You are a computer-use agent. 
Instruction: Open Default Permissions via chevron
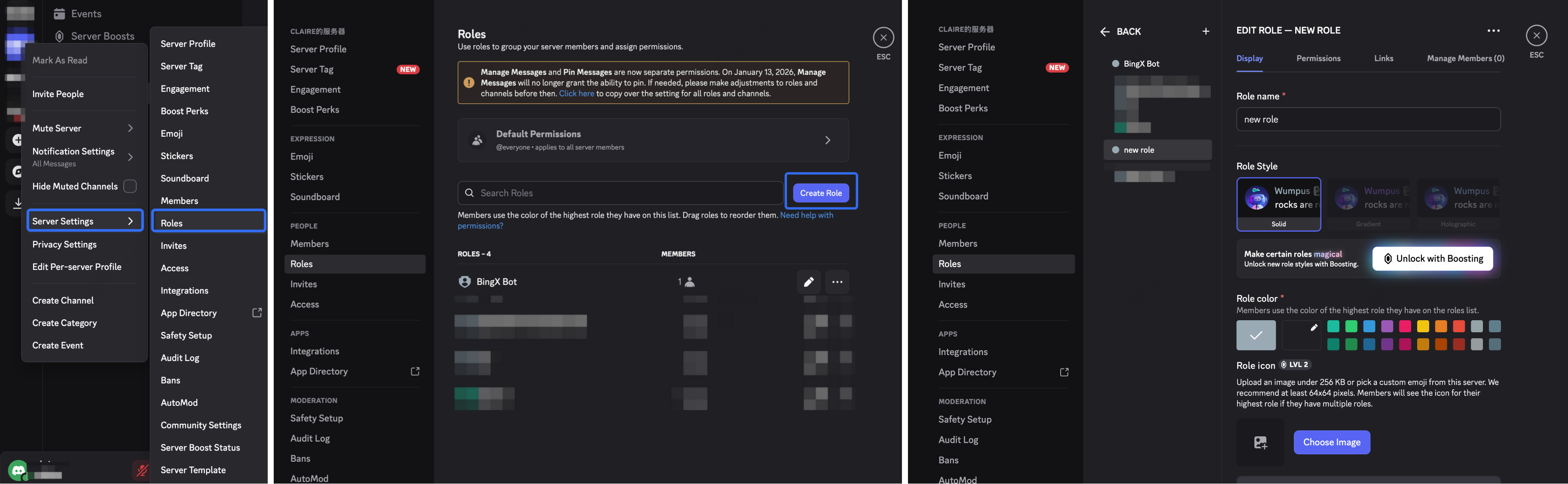827,140
